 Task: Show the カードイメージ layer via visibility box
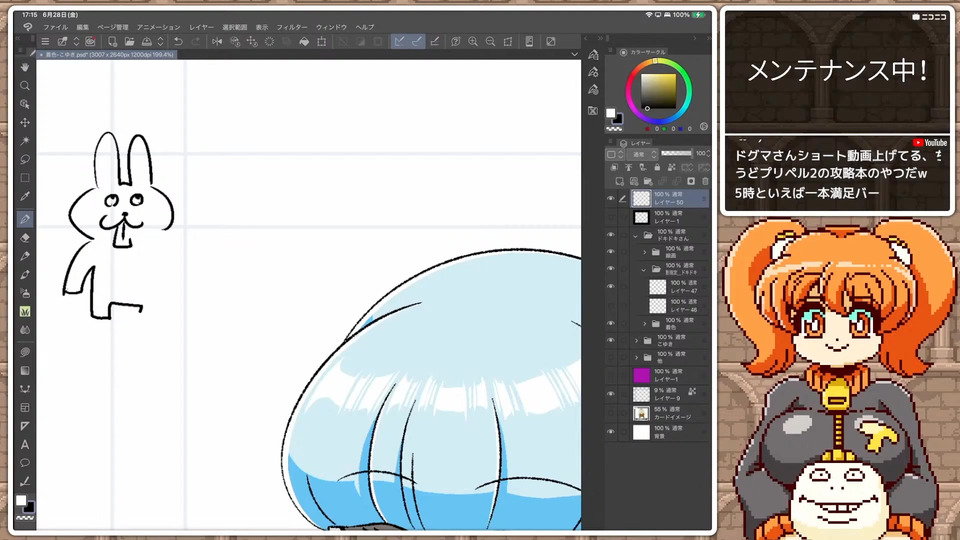tap(610, 413)
